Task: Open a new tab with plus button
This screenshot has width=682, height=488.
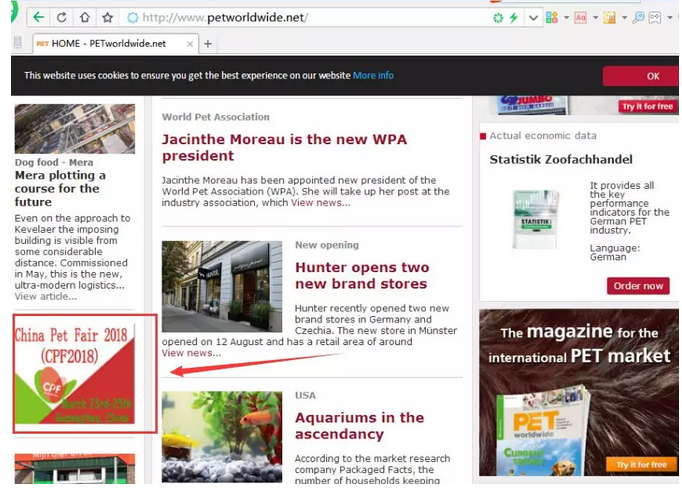Action: (208, 43)
